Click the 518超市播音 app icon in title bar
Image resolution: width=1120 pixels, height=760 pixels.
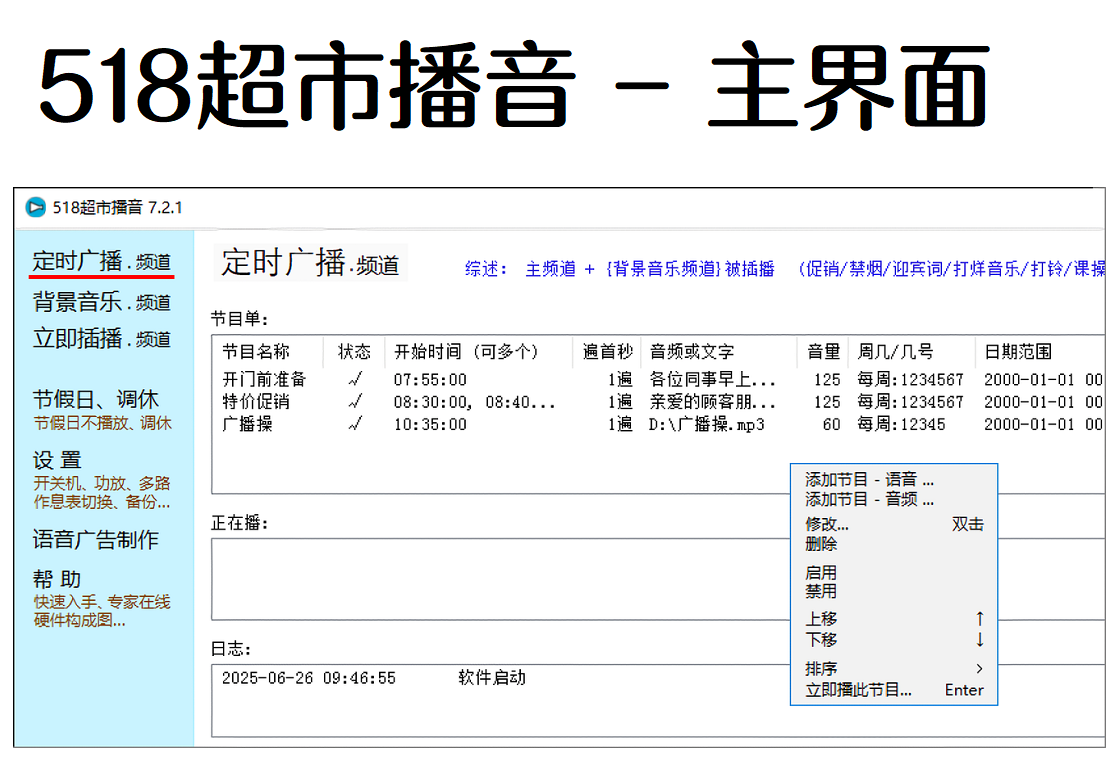click(x=36, y=208)
